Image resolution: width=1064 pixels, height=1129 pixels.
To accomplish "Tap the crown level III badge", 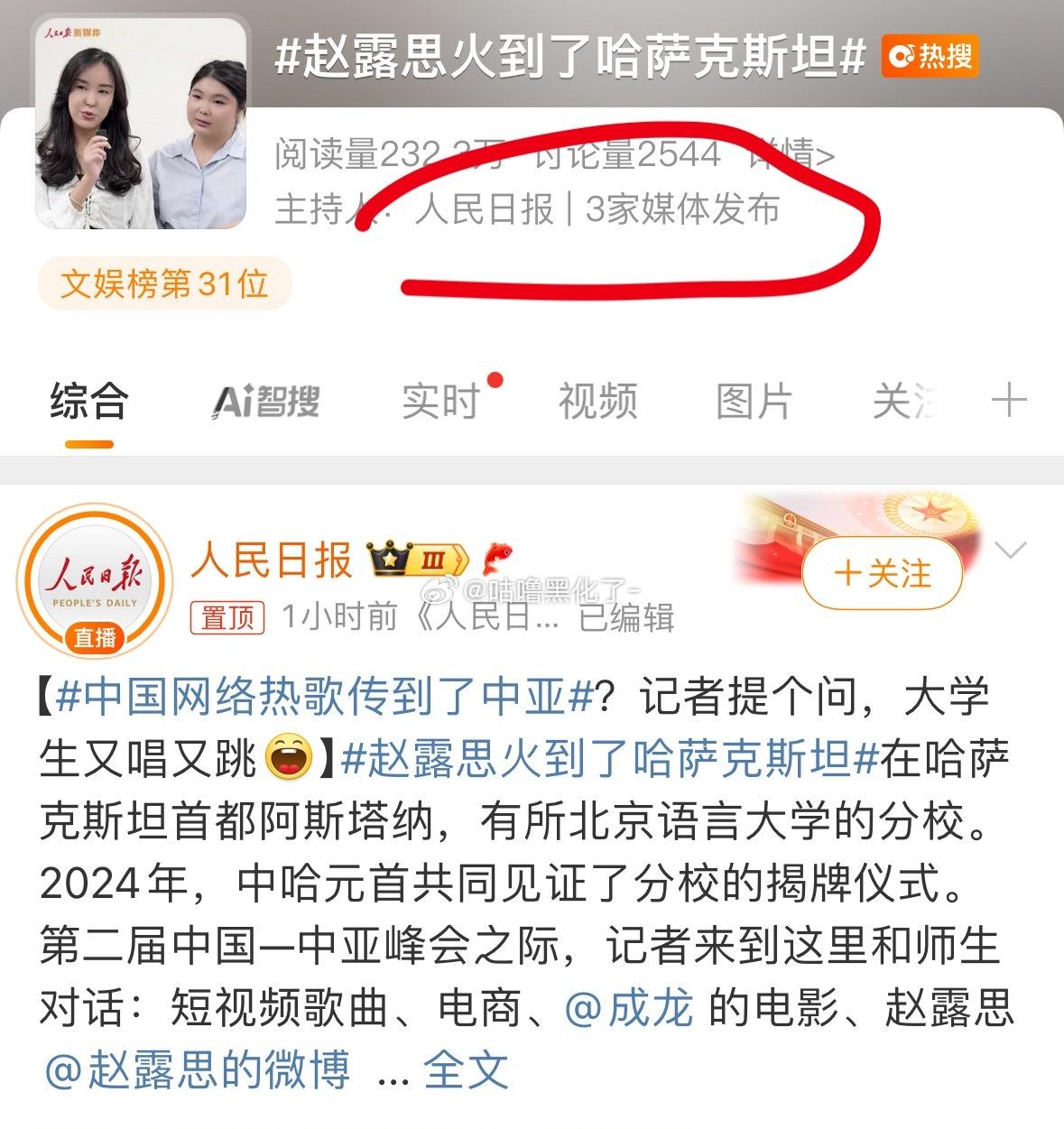I will click(x=418, y=560).
